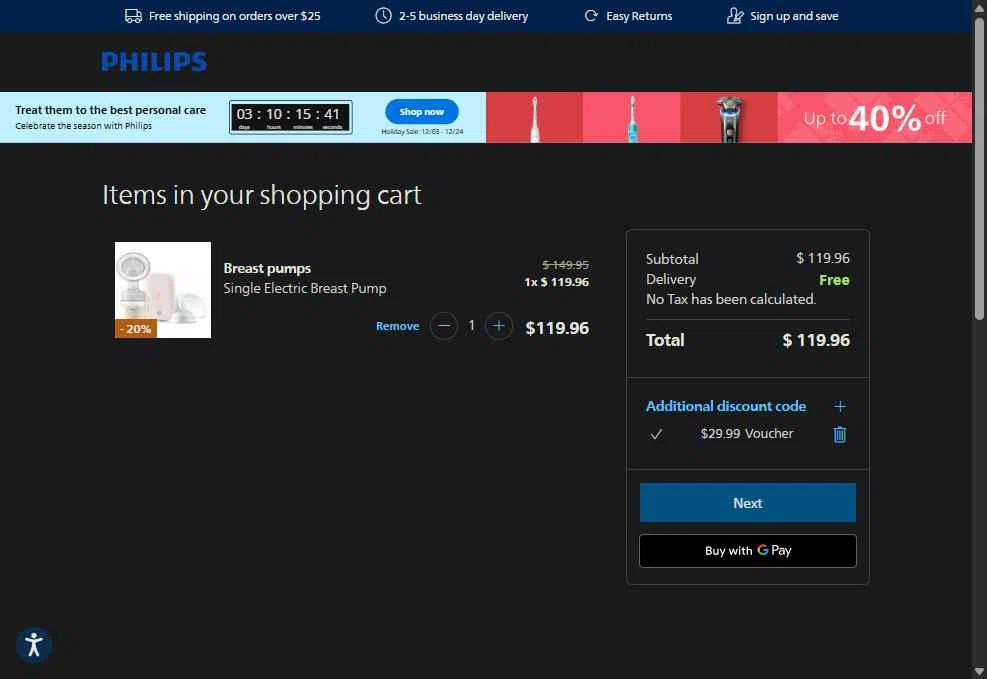Click the Items in your shopping cart heading
The image size is (987, 679).
click(x=262, y=195)
